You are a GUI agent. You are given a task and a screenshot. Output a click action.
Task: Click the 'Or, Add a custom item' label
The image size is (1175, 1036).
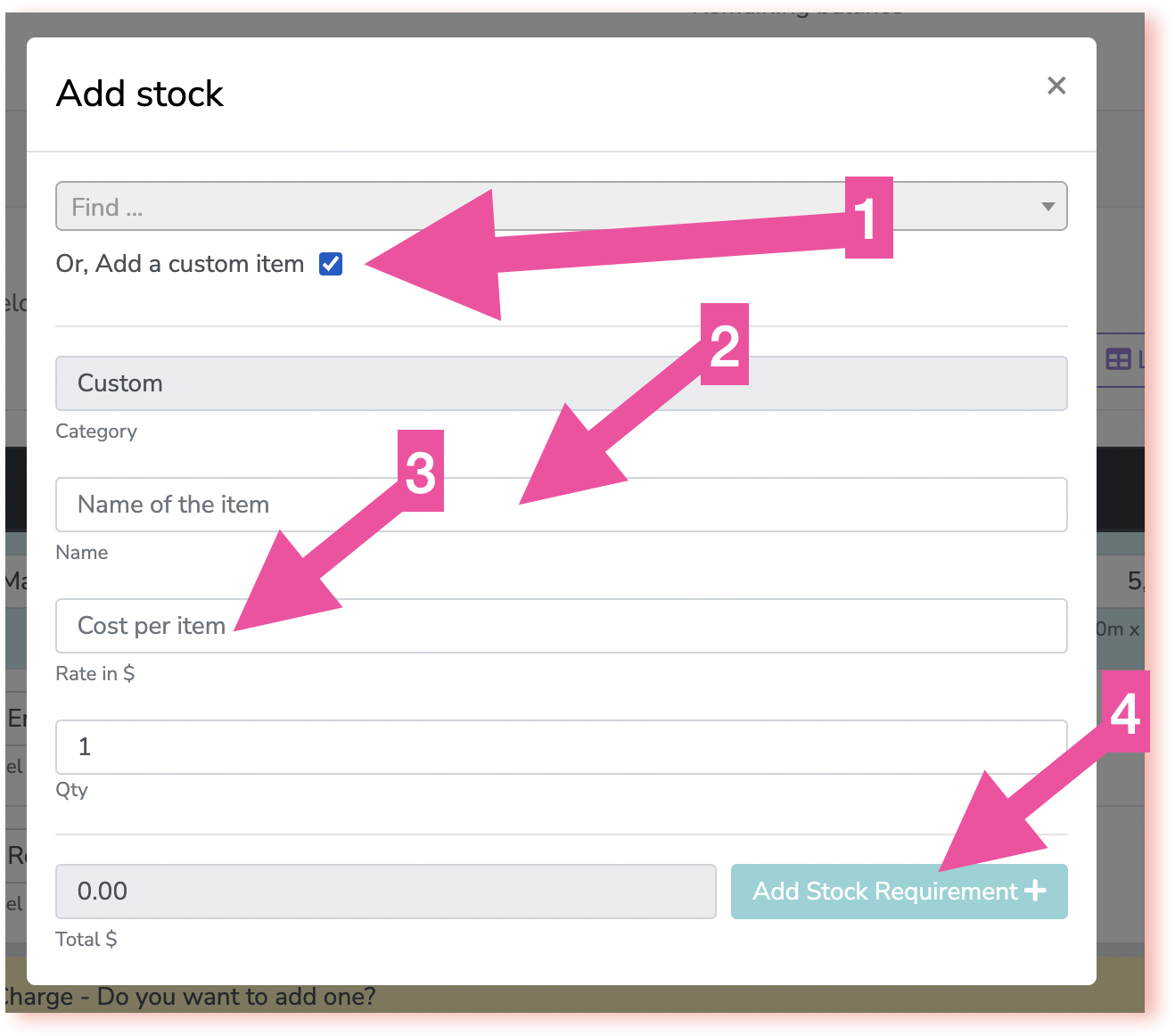pos(180,264)
